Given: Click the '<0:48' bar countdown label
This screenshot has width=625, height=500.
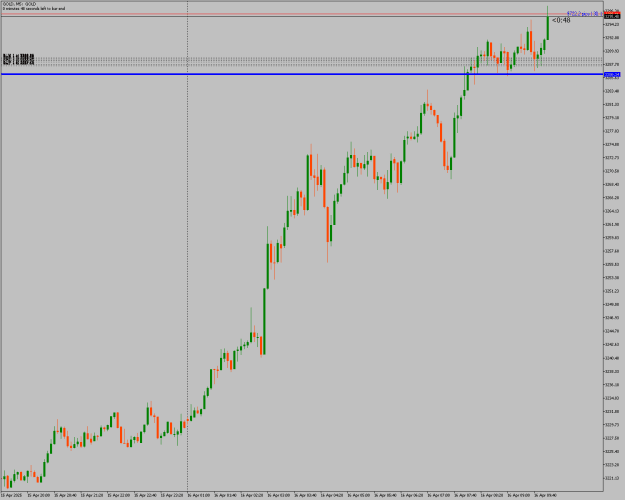Looking at the screenshot, I should 561,20.
